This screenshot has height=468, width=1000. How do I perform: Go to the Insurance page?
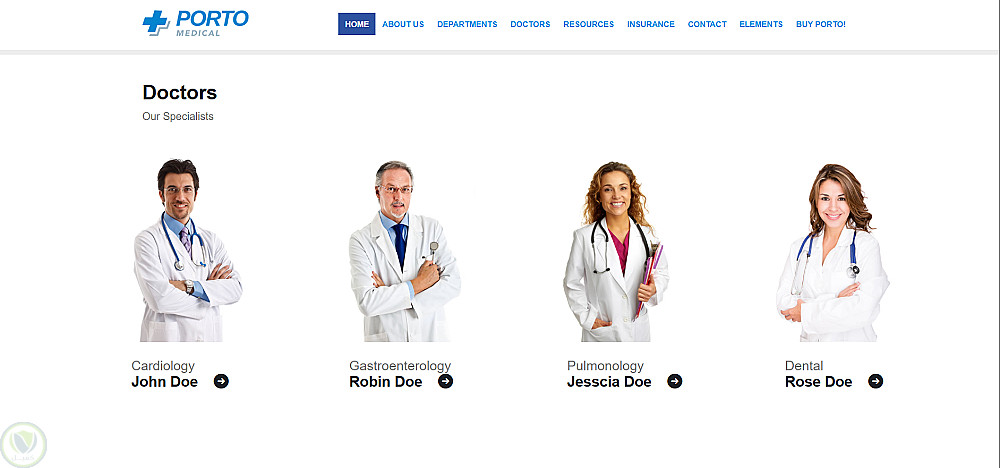[651, 24]
